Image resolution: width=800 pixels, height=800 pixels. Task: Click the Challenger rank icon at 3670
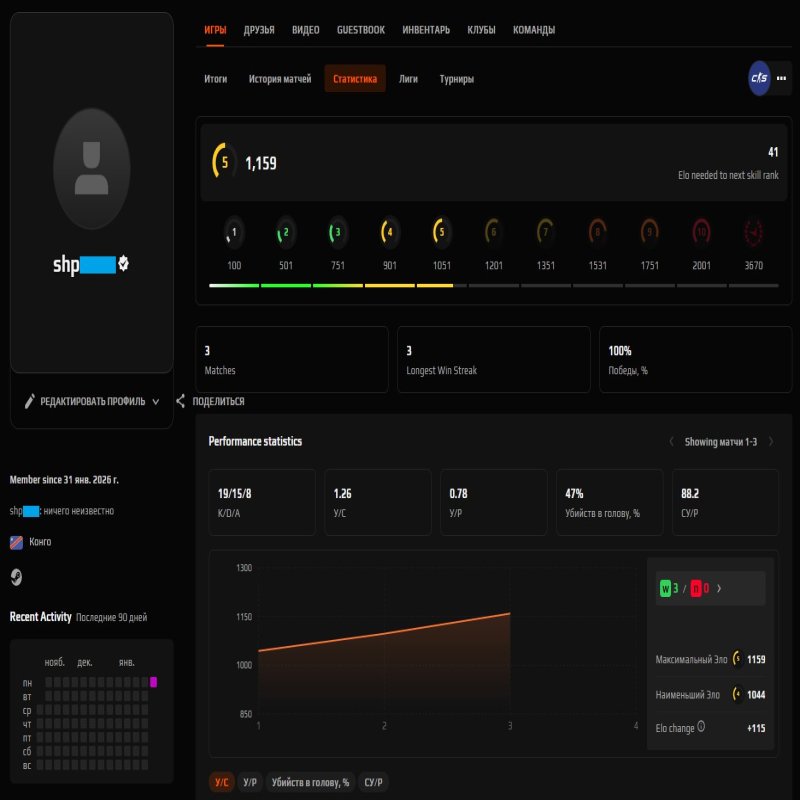pyautogui.click(x=753, y=233)
